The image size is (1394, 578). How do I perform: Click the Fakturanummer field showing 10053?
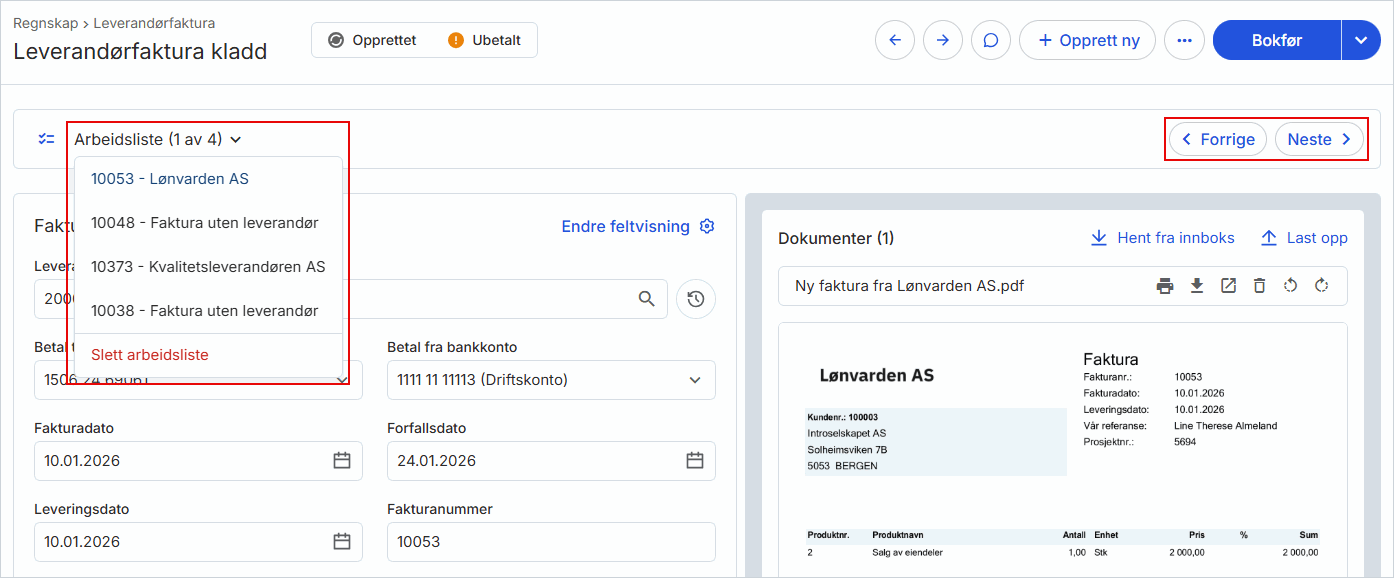(551, 542)
